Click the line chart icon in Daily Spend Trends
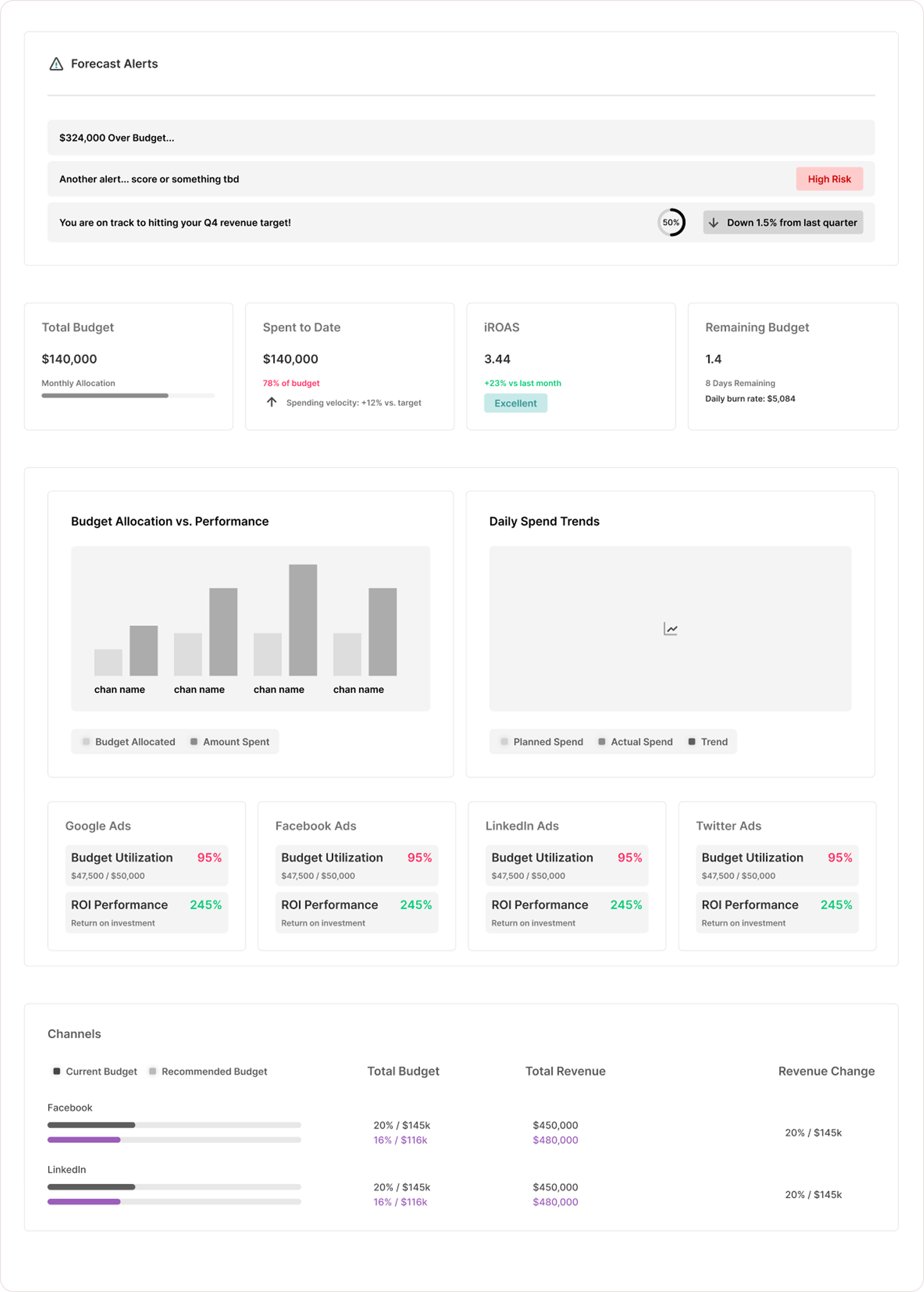This screenshot has height=1292, width=924. tap(670, 629)
